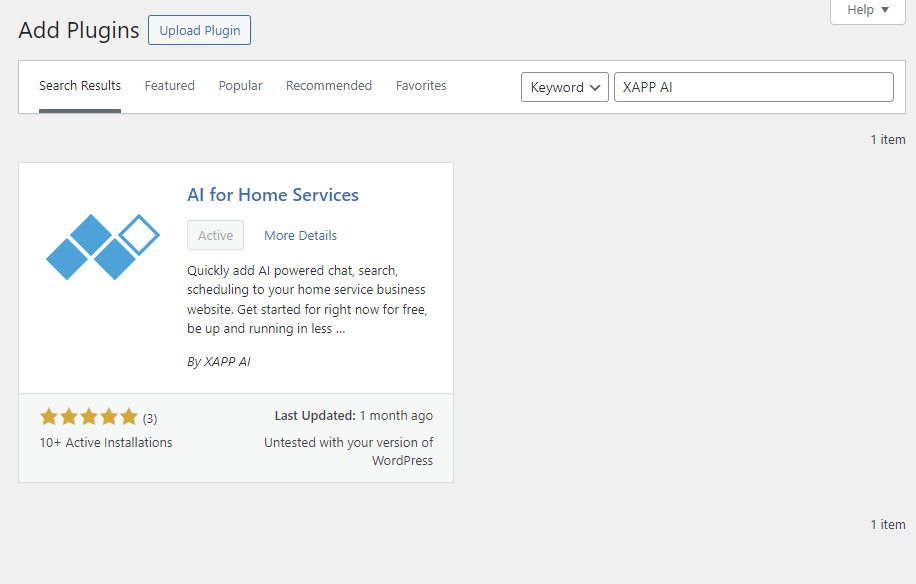Open the AI for Home Services plugin title

tap(273, 195)
